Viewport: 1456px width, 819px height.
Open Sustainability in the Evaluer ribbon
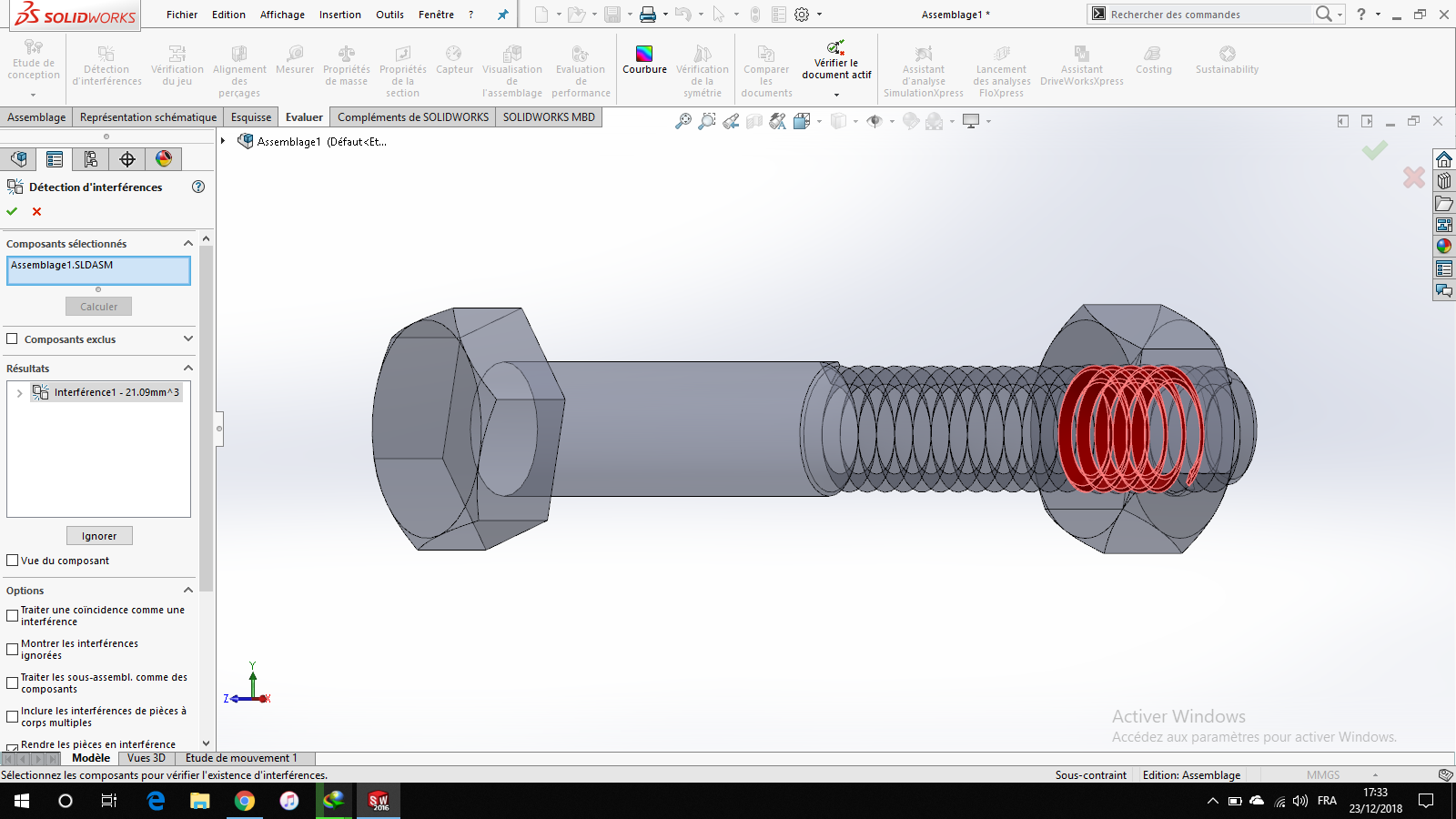(1227, 64)
